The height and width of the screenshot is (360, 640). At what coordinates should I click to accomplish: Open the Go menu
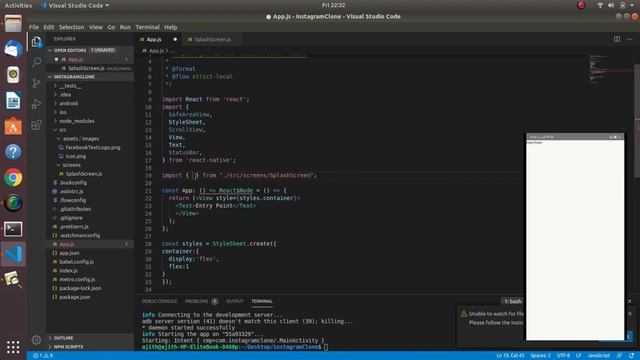111,27
